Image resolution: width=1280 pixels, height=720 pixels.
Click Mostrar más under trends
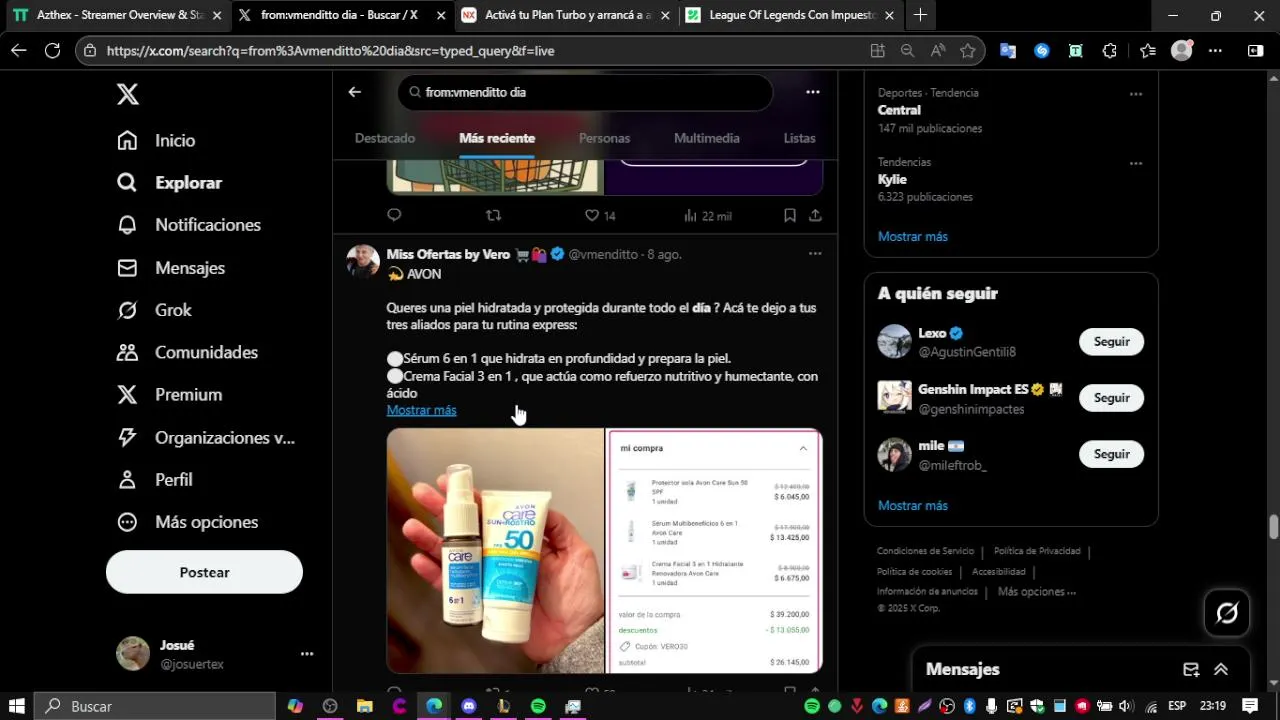pyautogui.click(x=913, y=236)
